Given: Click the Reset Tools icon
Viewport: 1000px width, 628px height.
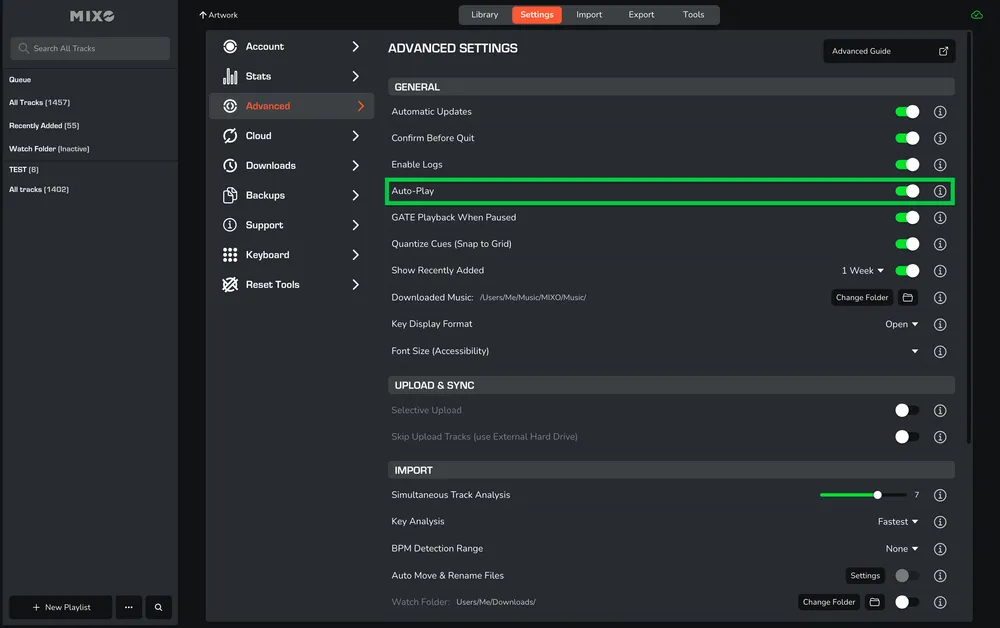Looking at the screenshot, I should [x=230, y=284].
